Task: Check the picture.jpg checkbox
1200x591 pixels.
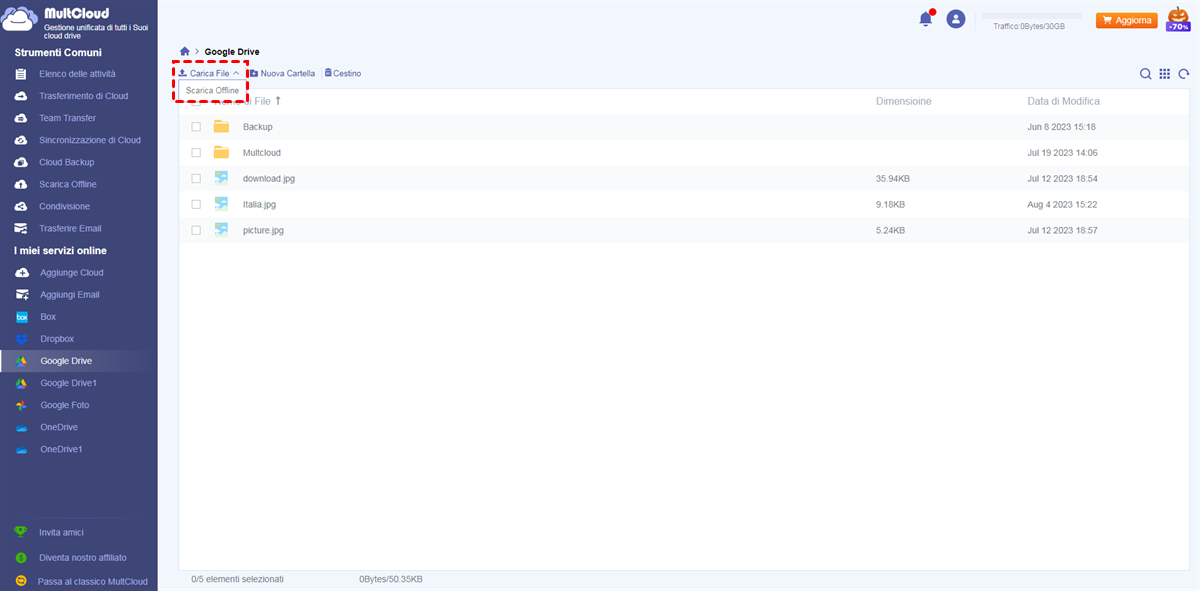Action: 196,230
